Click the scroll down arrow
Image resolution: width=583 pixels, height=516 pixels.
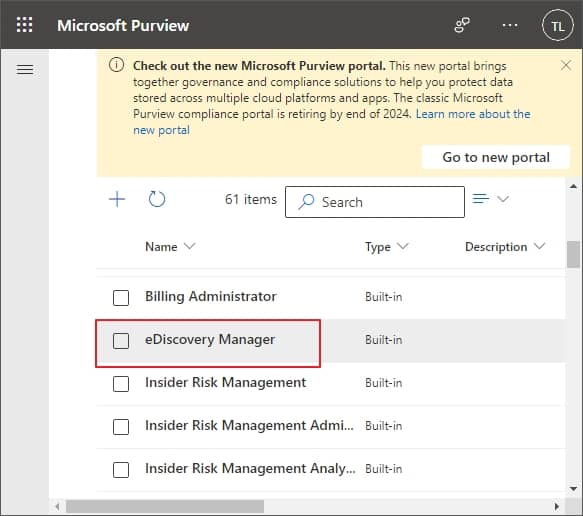[x=573, y=488]
